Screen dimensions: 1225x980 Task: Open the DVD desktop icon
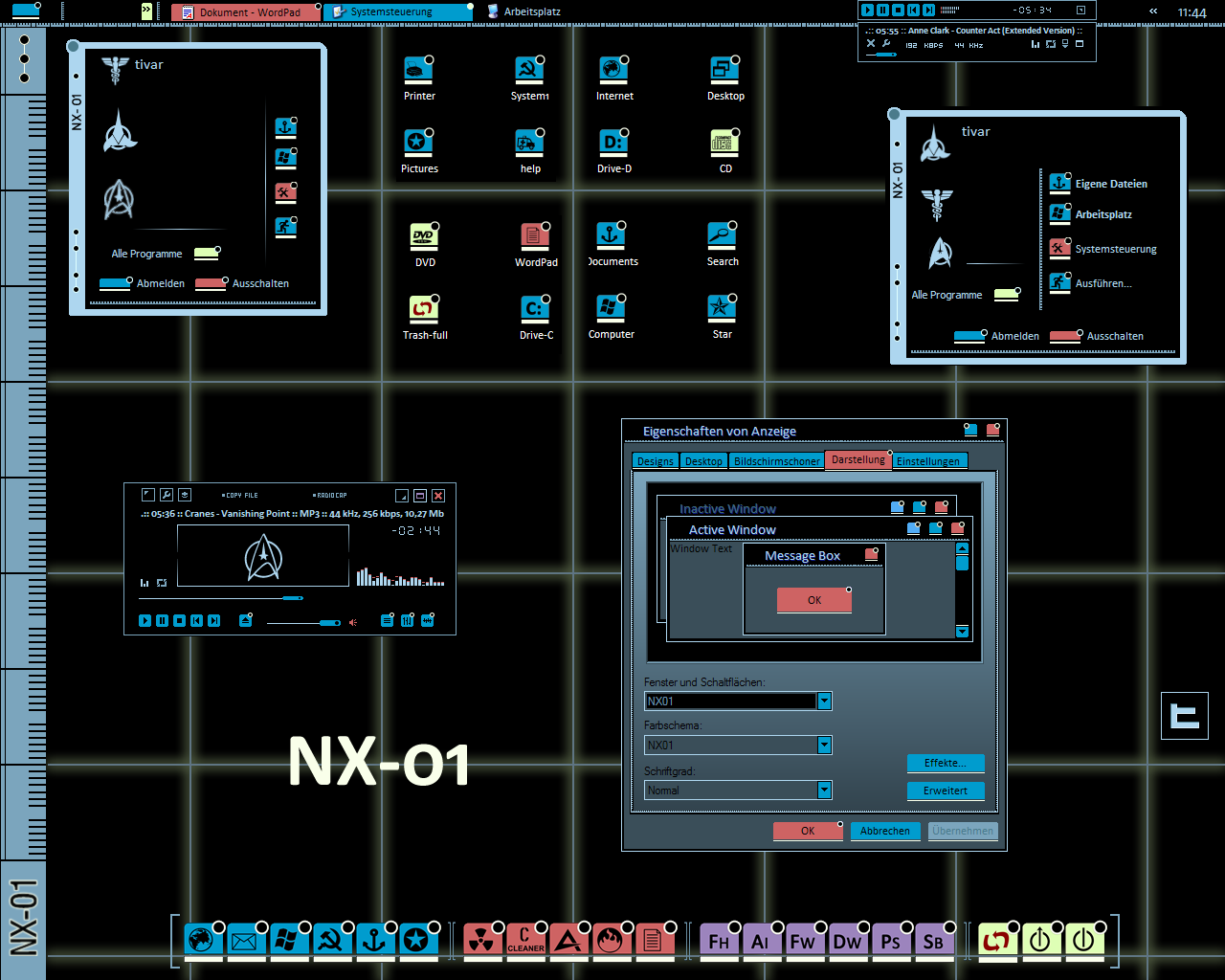tap(425, 245)
